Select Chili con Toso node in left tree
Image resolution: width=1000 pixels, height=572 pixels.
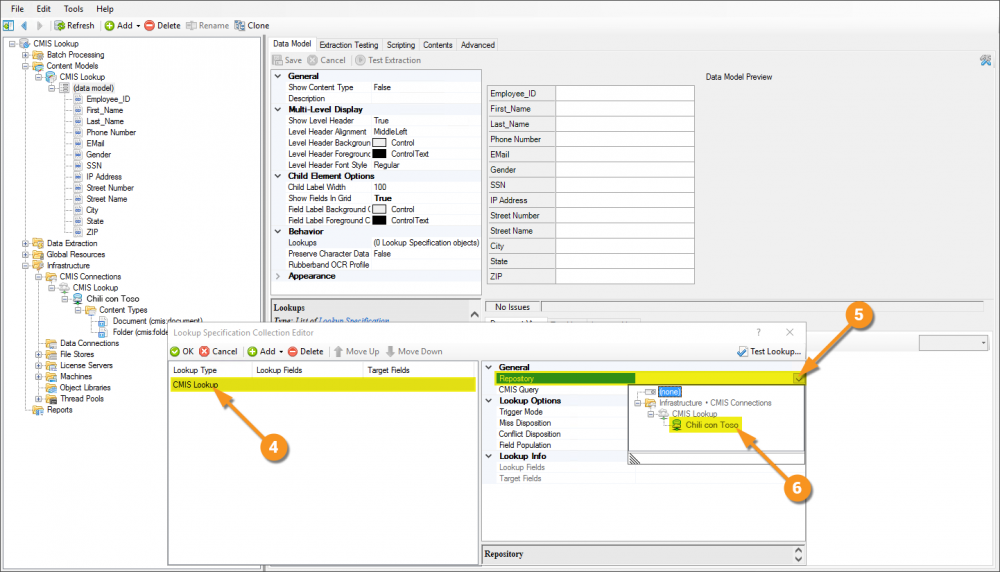pos(112,298)
